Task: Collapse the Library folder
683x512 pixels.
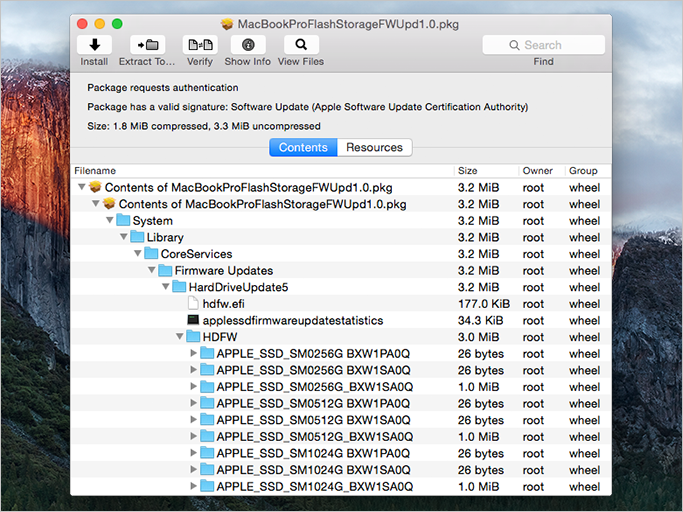Action: tap(124, 237)
